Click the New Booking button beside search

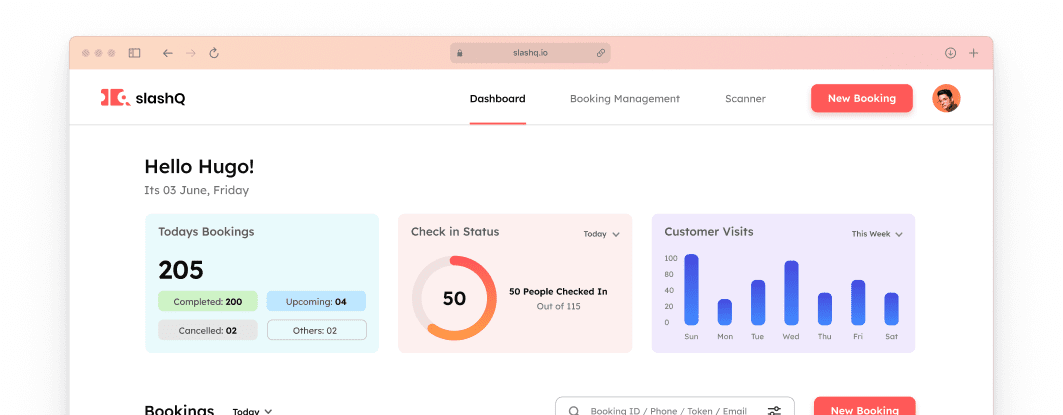[x=865, y=407]
